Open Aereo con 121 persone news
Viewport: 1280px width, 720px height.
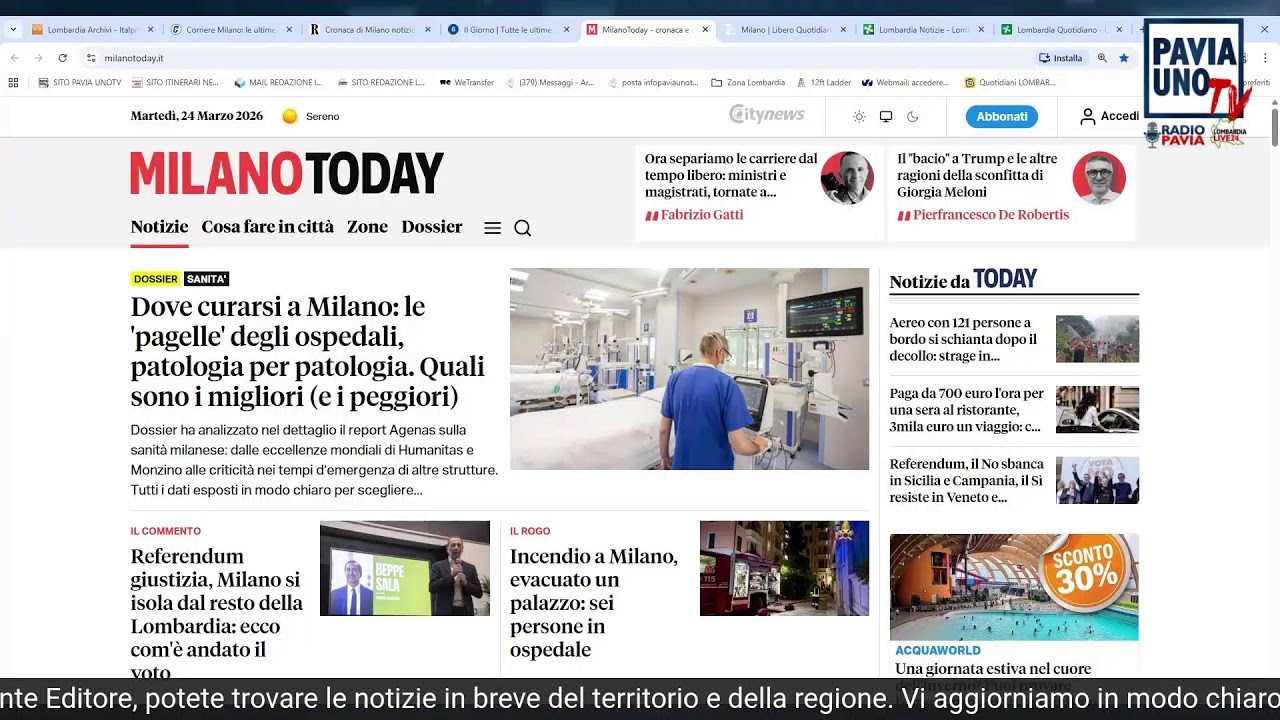(x=963, y=339)
